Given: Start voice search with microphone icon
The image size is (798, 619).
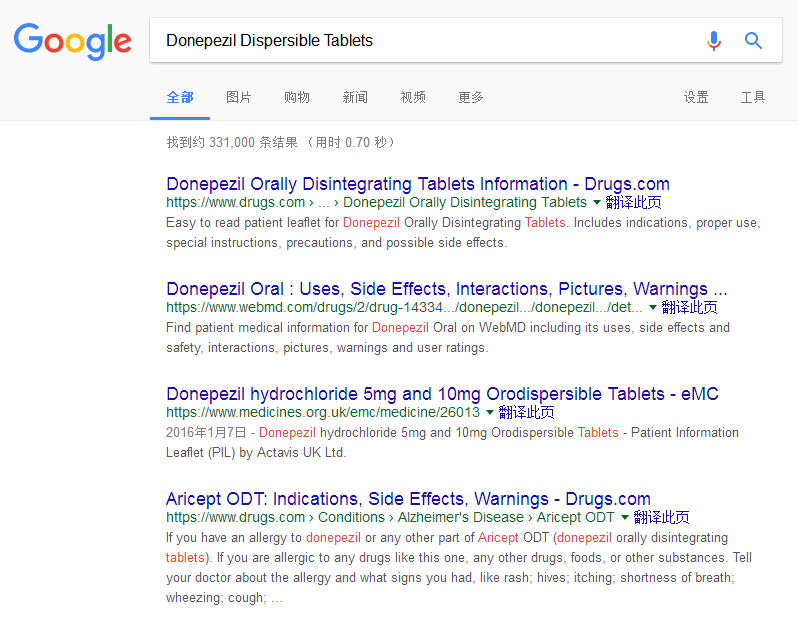Looking at the screenshot, I should pyautogui.click(x=713, y=41).
